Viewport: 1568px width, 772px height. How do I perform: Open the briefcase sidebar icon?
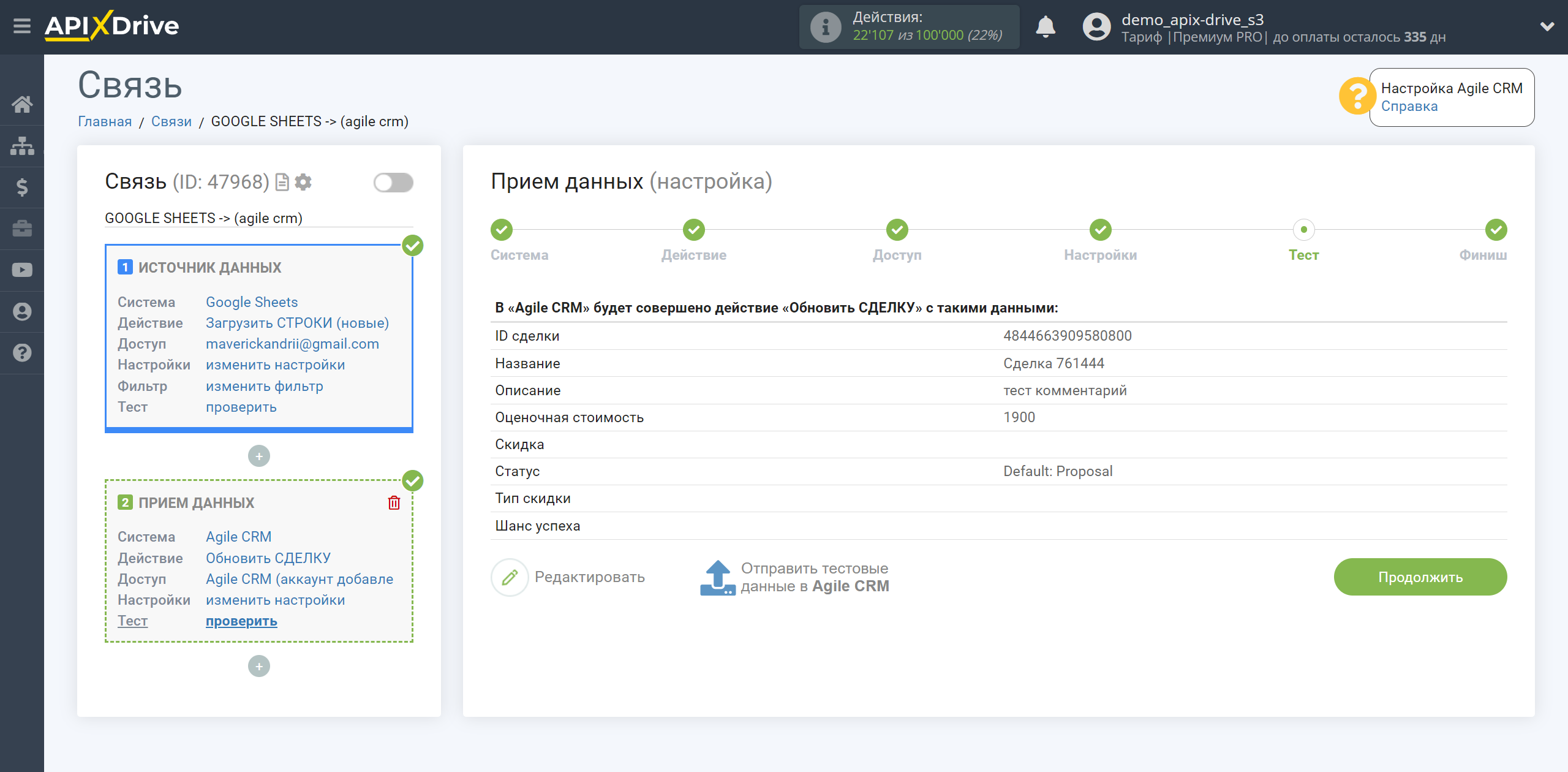[22, 229]
